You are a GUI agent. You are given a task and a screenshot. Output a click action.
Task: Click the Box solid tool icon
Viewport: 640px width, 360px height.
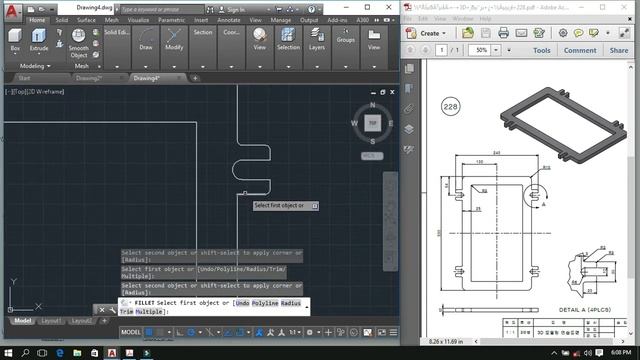(15, 36)
